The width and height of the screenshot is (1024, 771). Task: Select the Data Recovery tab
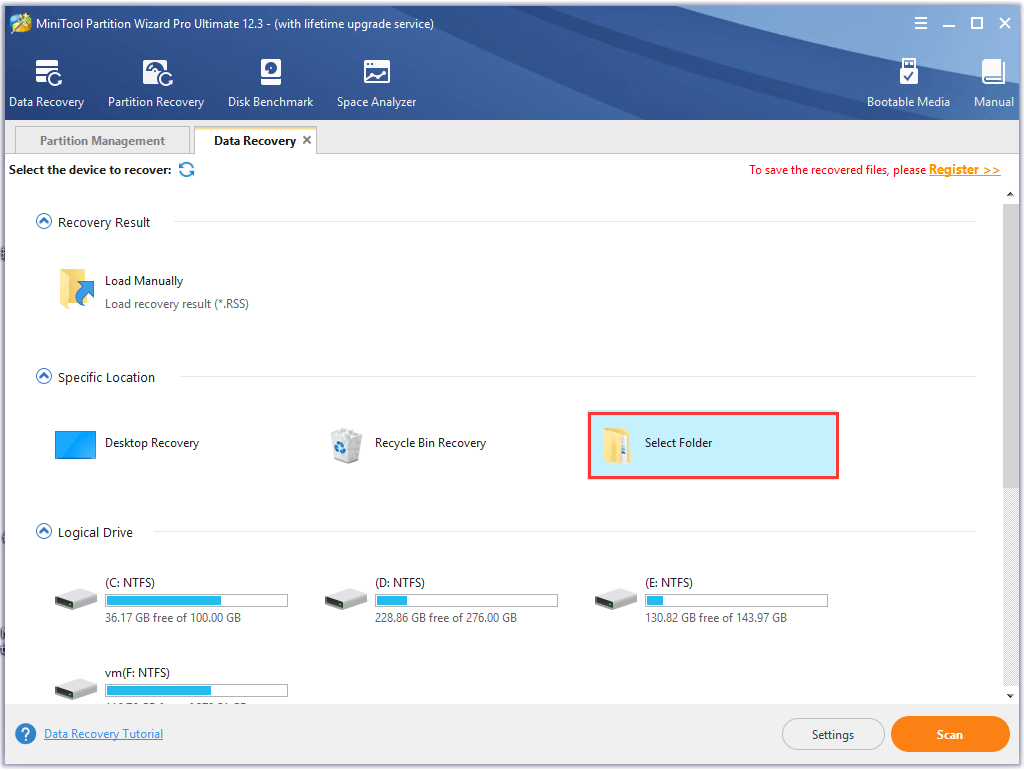(255, 140)
